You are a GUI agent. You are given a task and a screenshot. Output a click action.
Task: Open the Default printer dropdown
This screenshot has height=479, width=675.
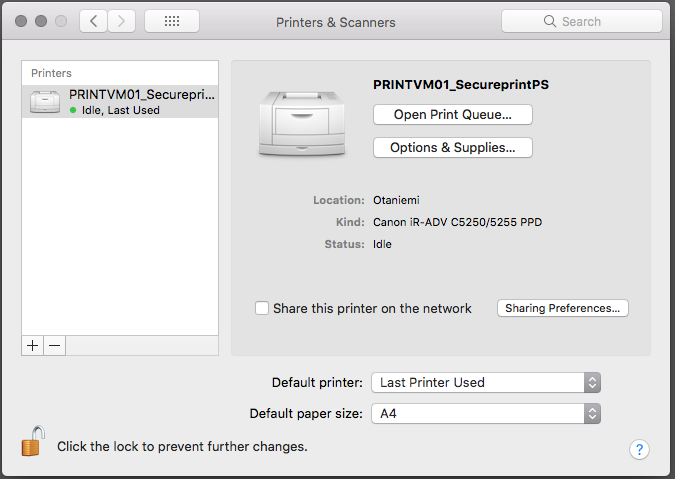pyautogui.click(x=486, y=382)
